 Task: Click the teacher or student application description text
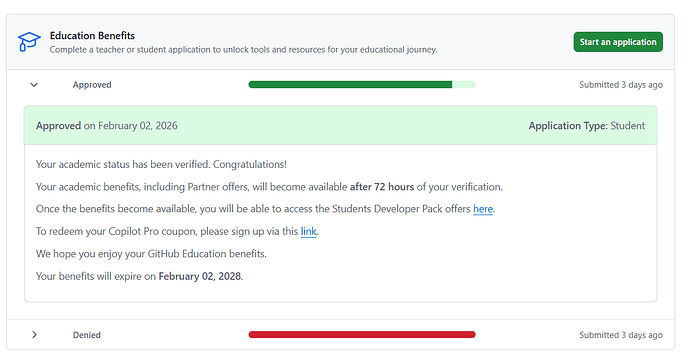(x=243, y=50)
